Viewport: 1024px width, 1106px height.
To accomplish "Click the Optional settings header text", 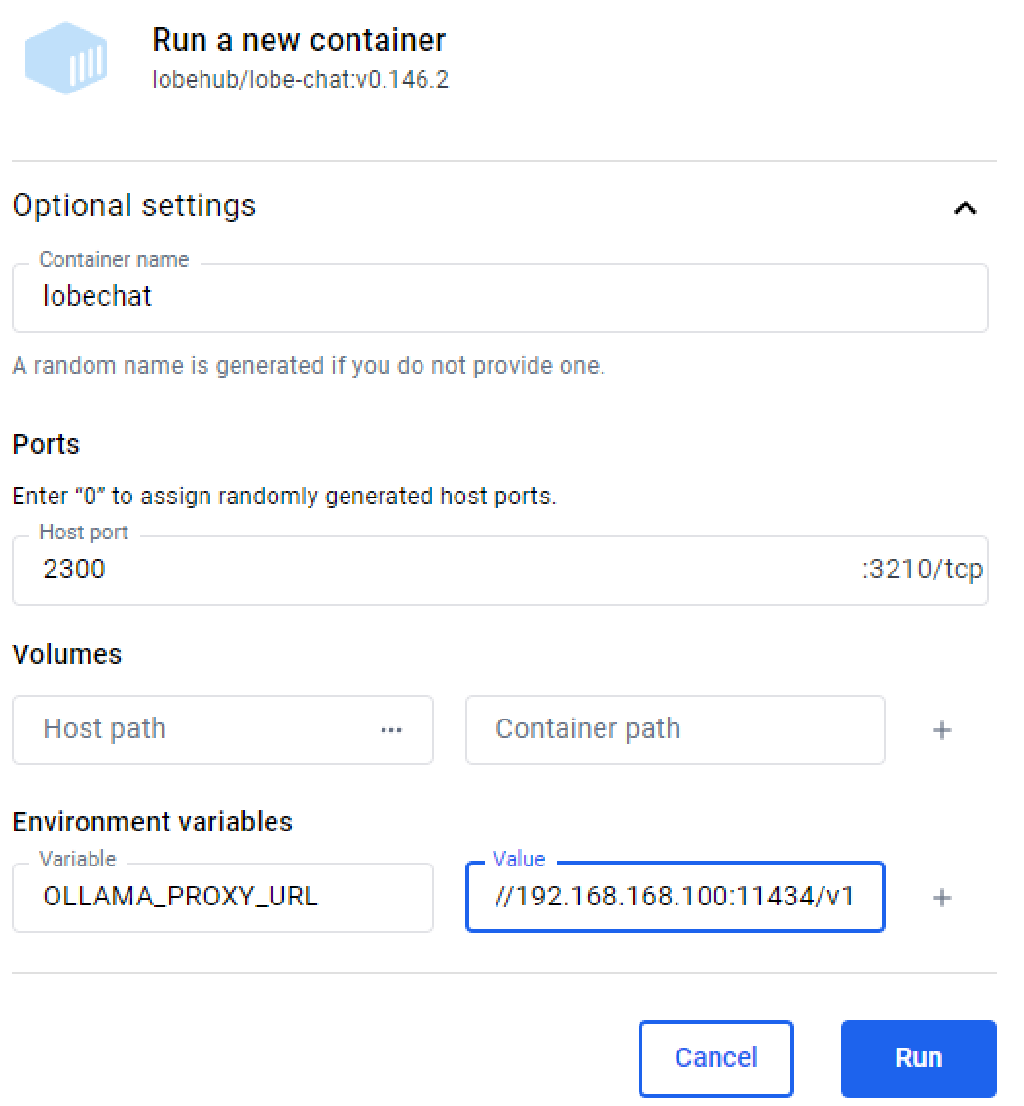I will pos(134,206).
